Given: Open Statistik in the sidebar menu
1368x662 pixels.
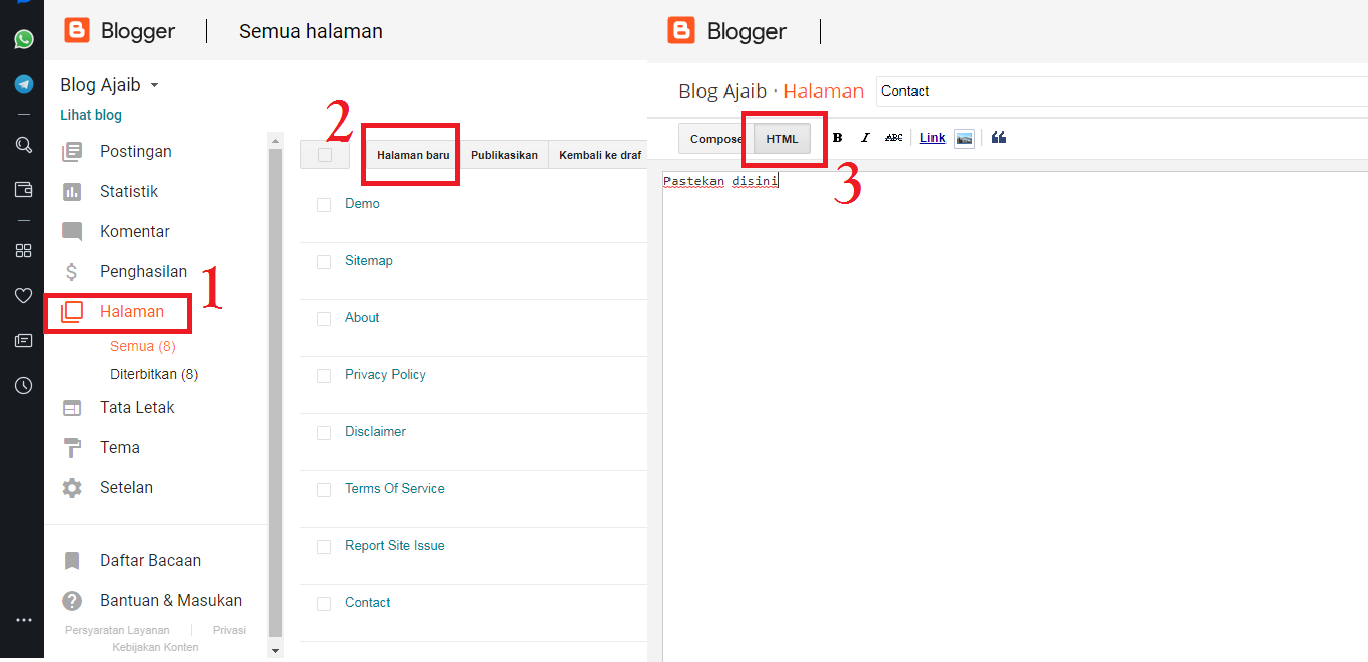Looking at the screenshot, I should click(129, 192).
